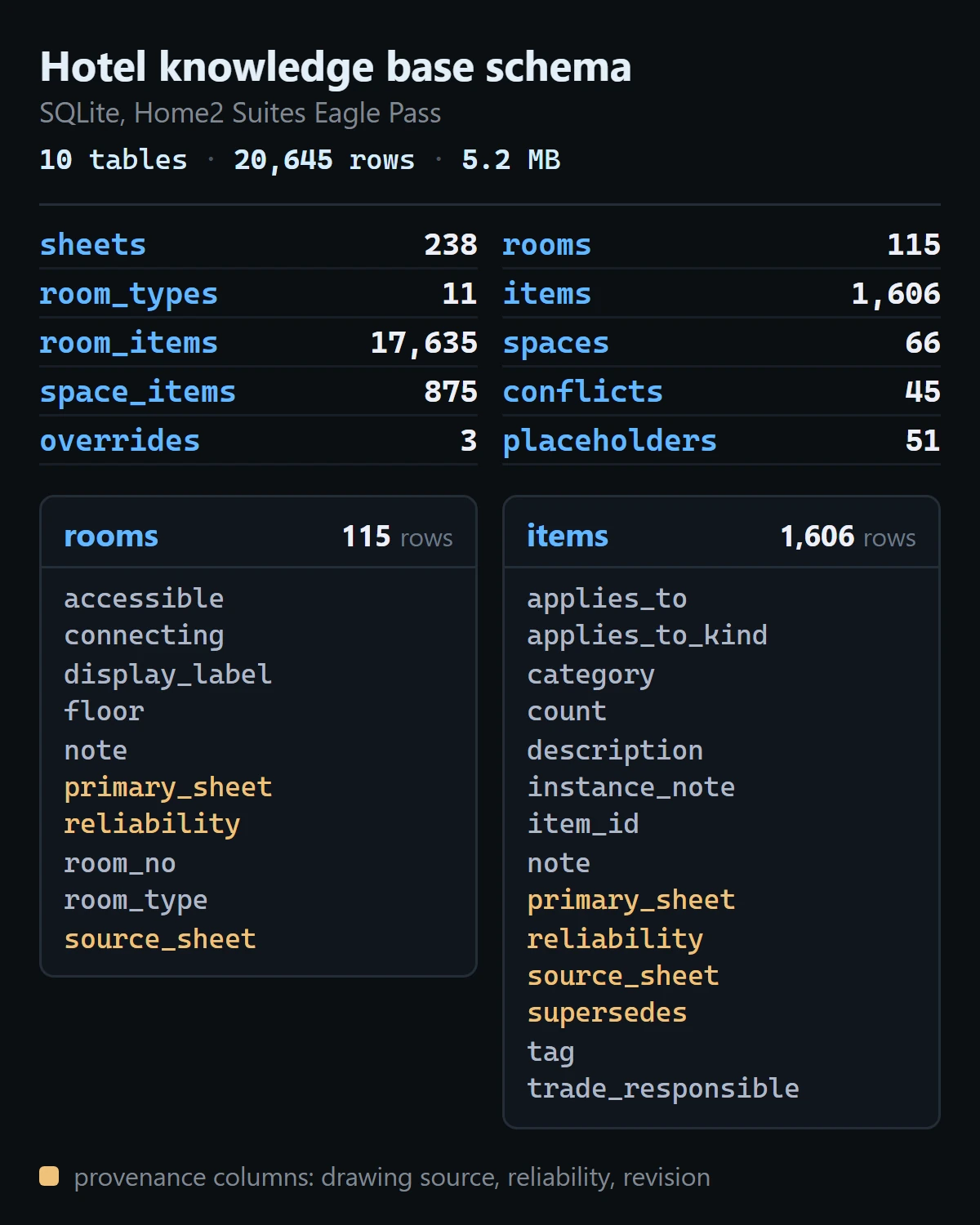Open the spaces table link
Viewport: 980px width, 1225px height.
(x=556, y=343)
